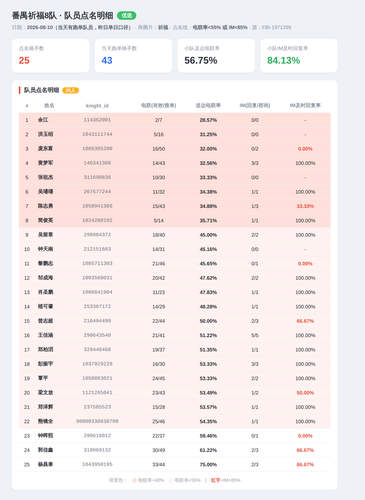Click the 5/16 call ratio cell
The width and height of the screenshot is (365, 500).
(159, 134)
